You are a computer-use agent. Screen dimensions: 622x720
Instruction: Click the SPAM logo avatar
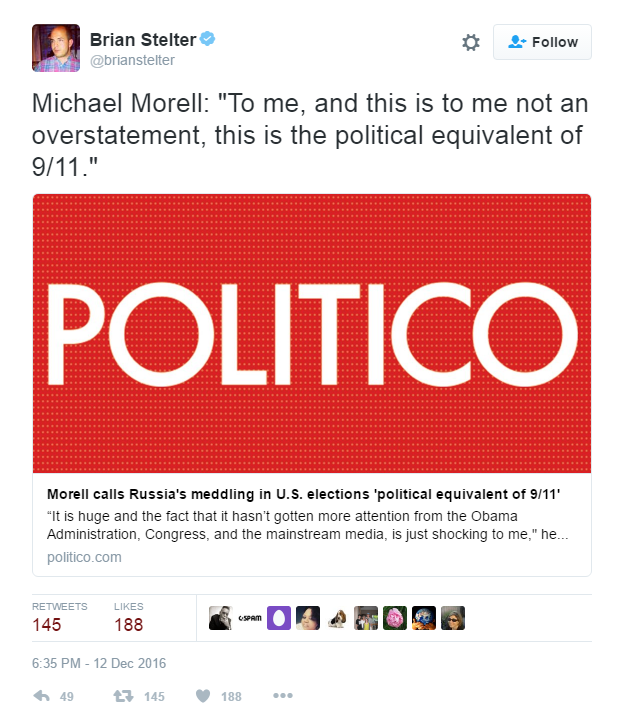coord(250,618)
